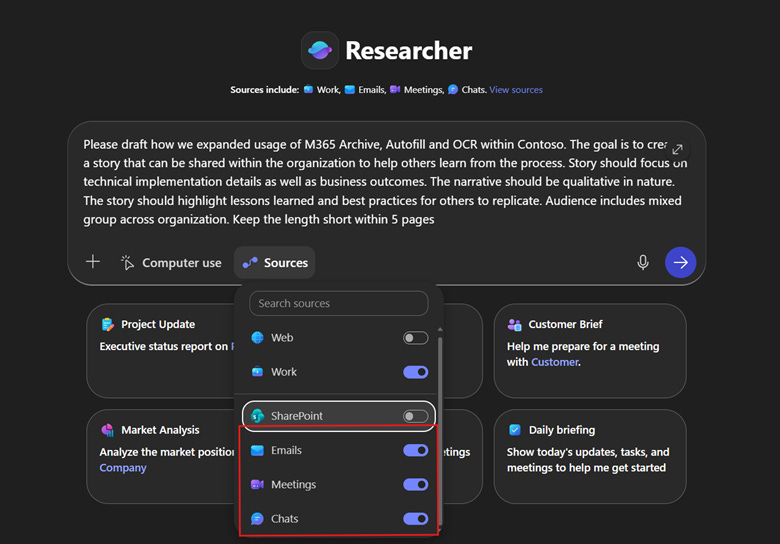Click the Web globe icon in the list
Image resolution: width=780 pixels, height=544 pixels.
click(x=257, y=338)
